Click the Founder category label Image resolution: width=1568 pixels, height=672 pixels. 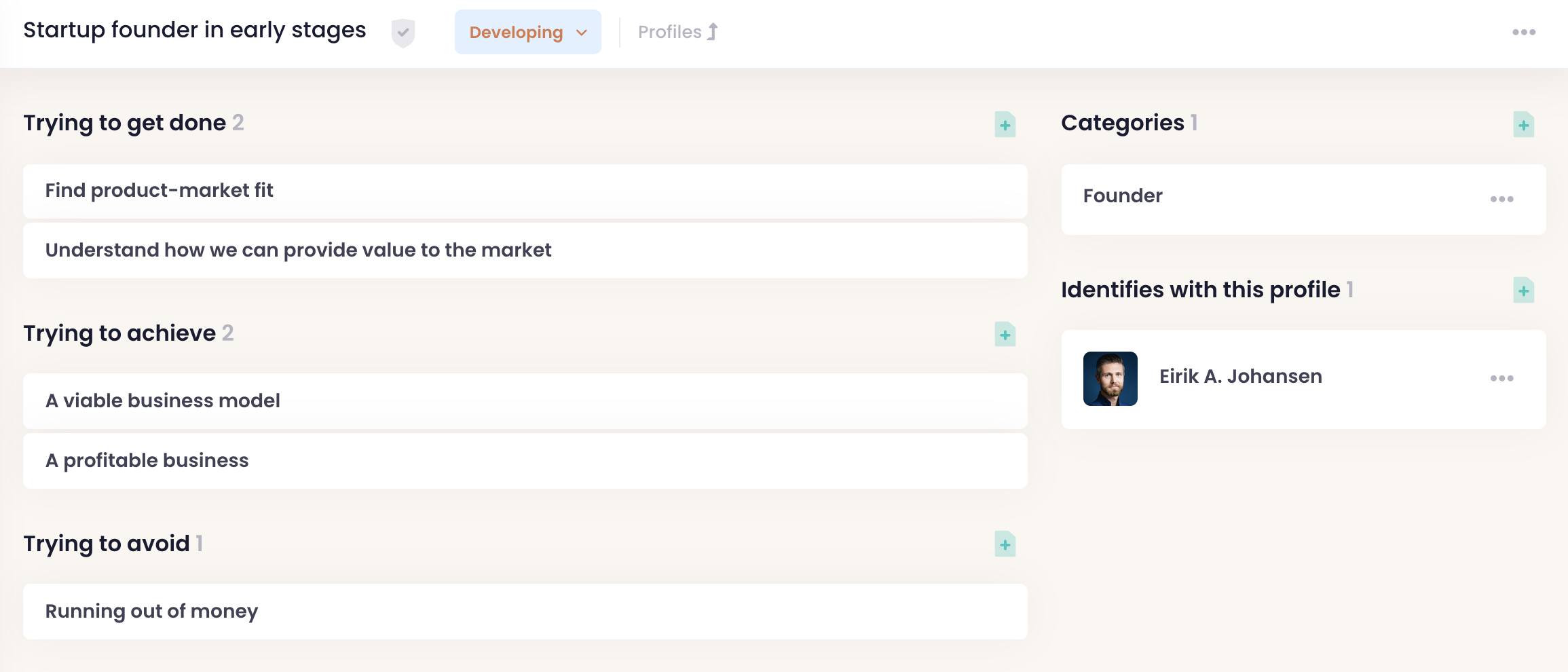click(1123, 196)
